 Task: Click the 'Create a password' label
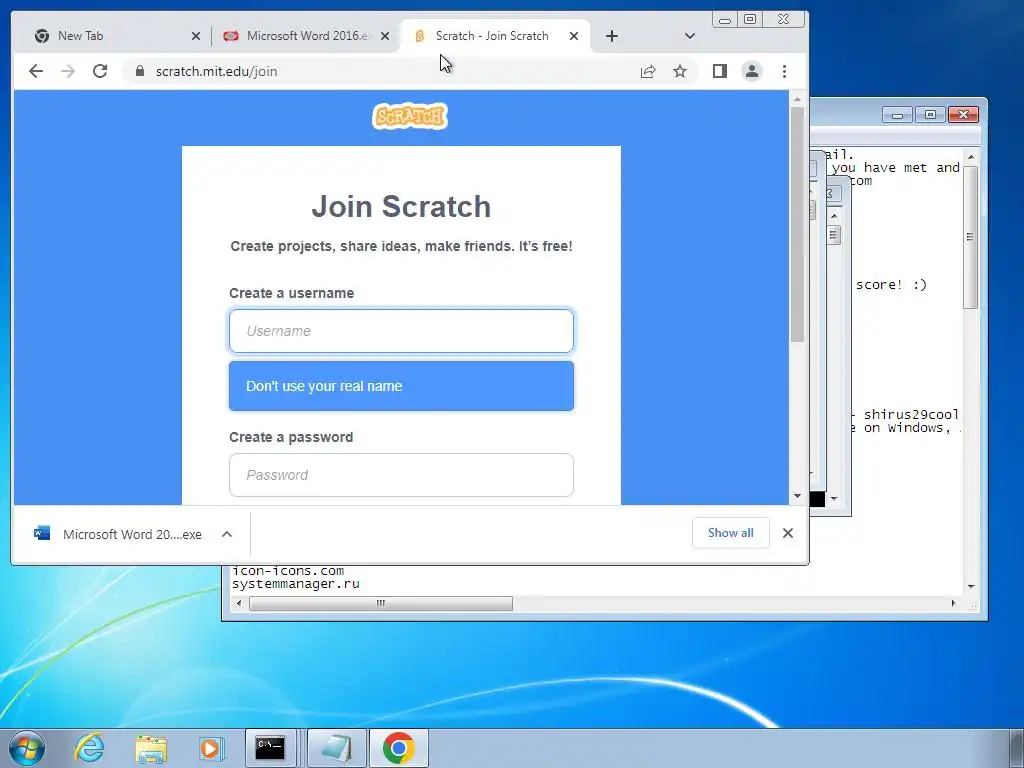point(291,437)
